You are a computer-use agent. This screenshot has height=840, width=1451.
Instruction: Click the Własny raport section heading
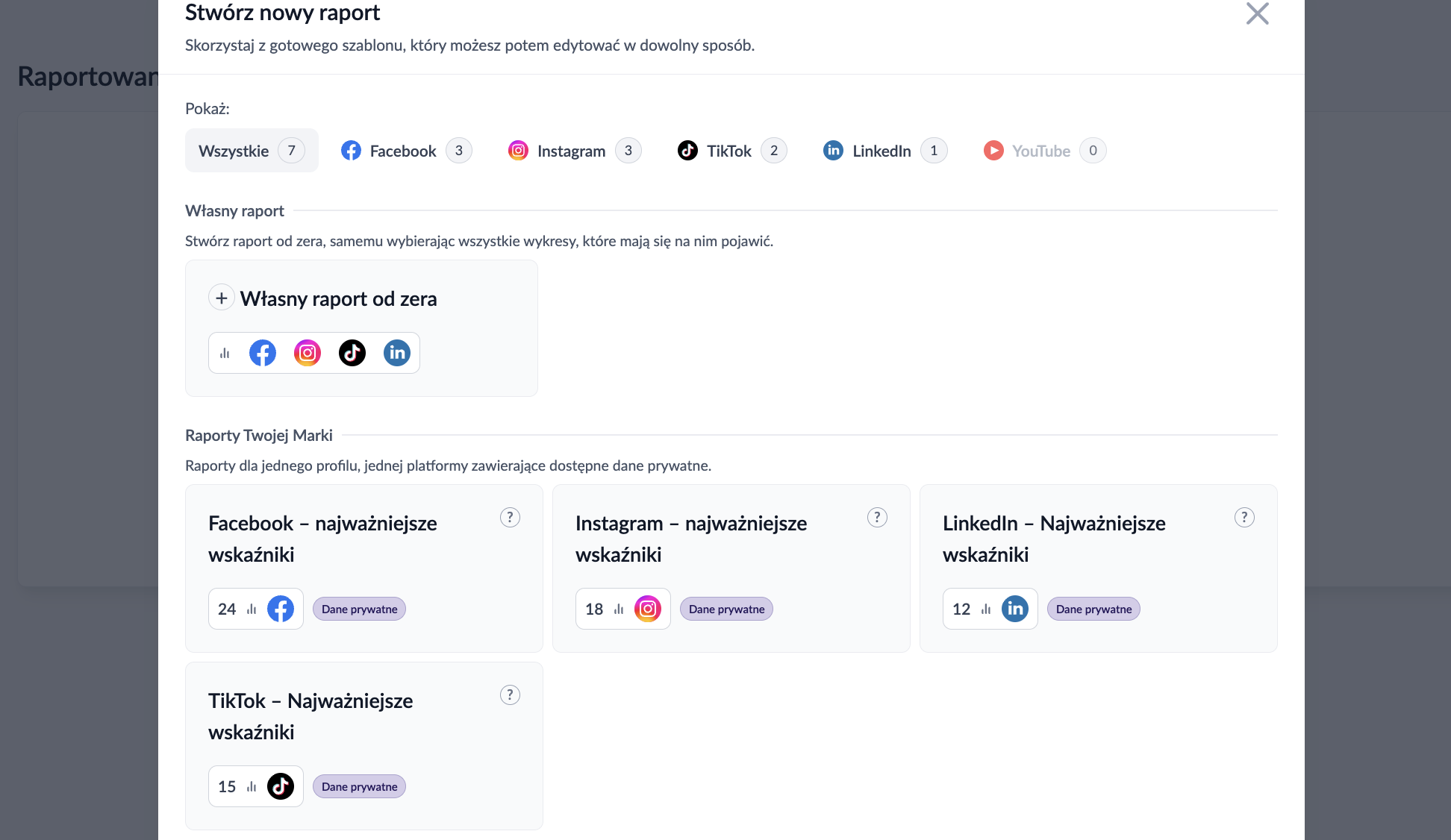click(x=234, y=211)
